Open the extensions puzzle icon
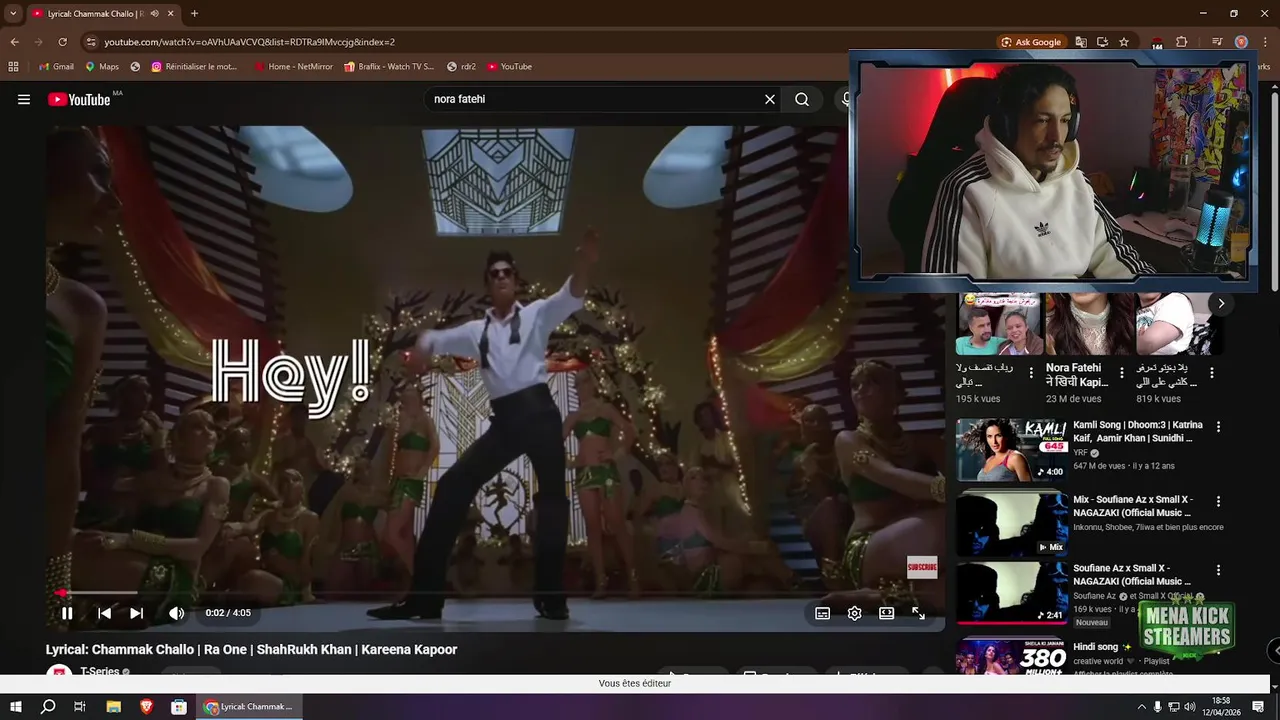Image resolution: width=1280 pixels, height=720 pixels. tap(1181, 42)
